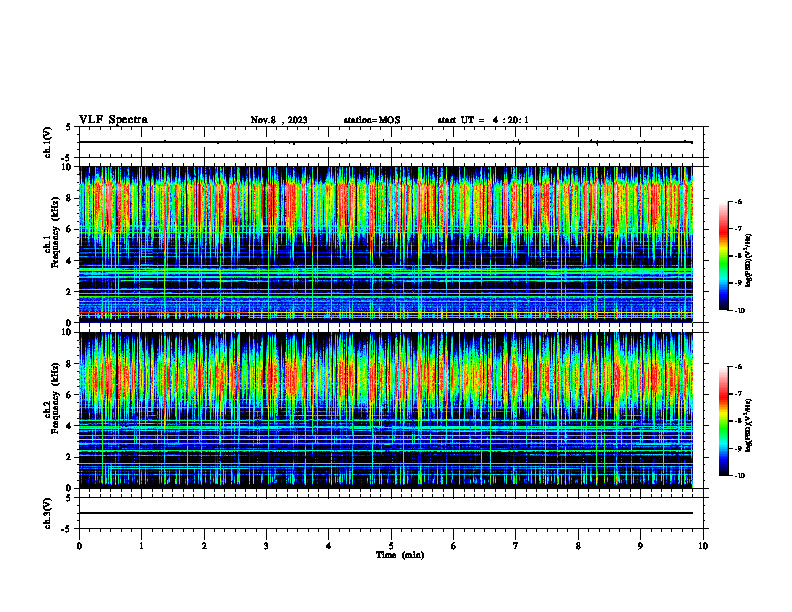
Task: Click the "-5" volt tick on ch.1(V) axis
Action: click(x=67, y=158)
